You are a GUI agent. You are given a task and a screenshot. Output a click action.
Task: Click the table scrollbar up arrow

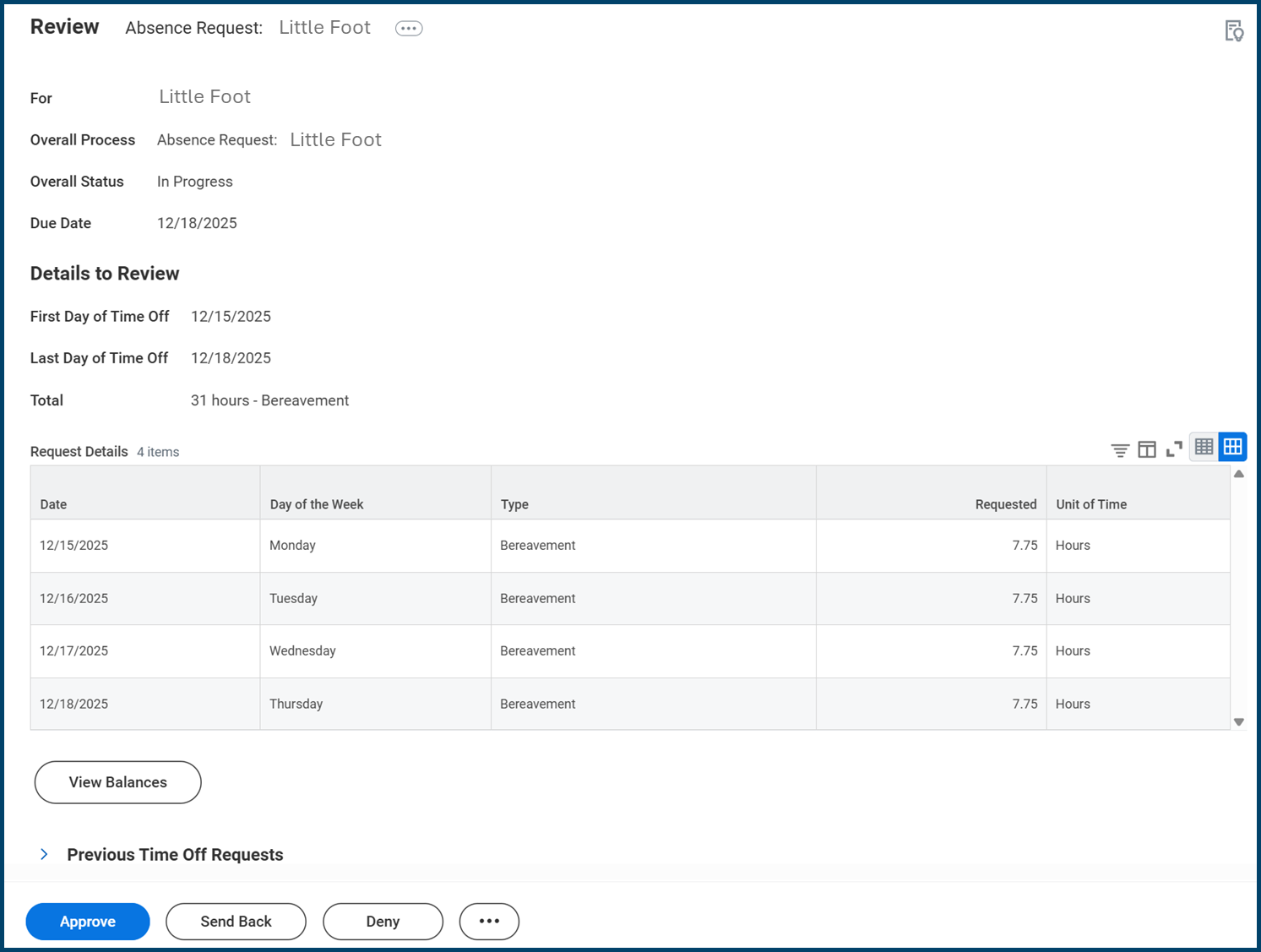(x=1238, y=474)
